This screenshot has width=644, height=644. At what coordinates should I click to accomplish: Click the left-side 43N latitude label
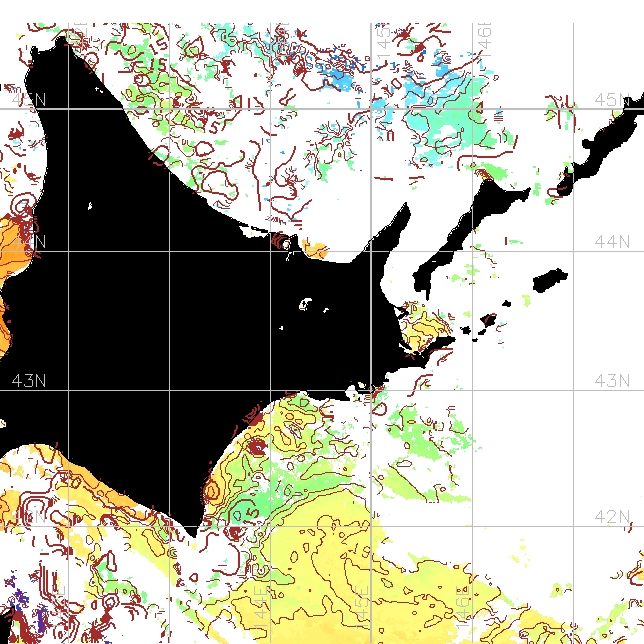point(29,381)
